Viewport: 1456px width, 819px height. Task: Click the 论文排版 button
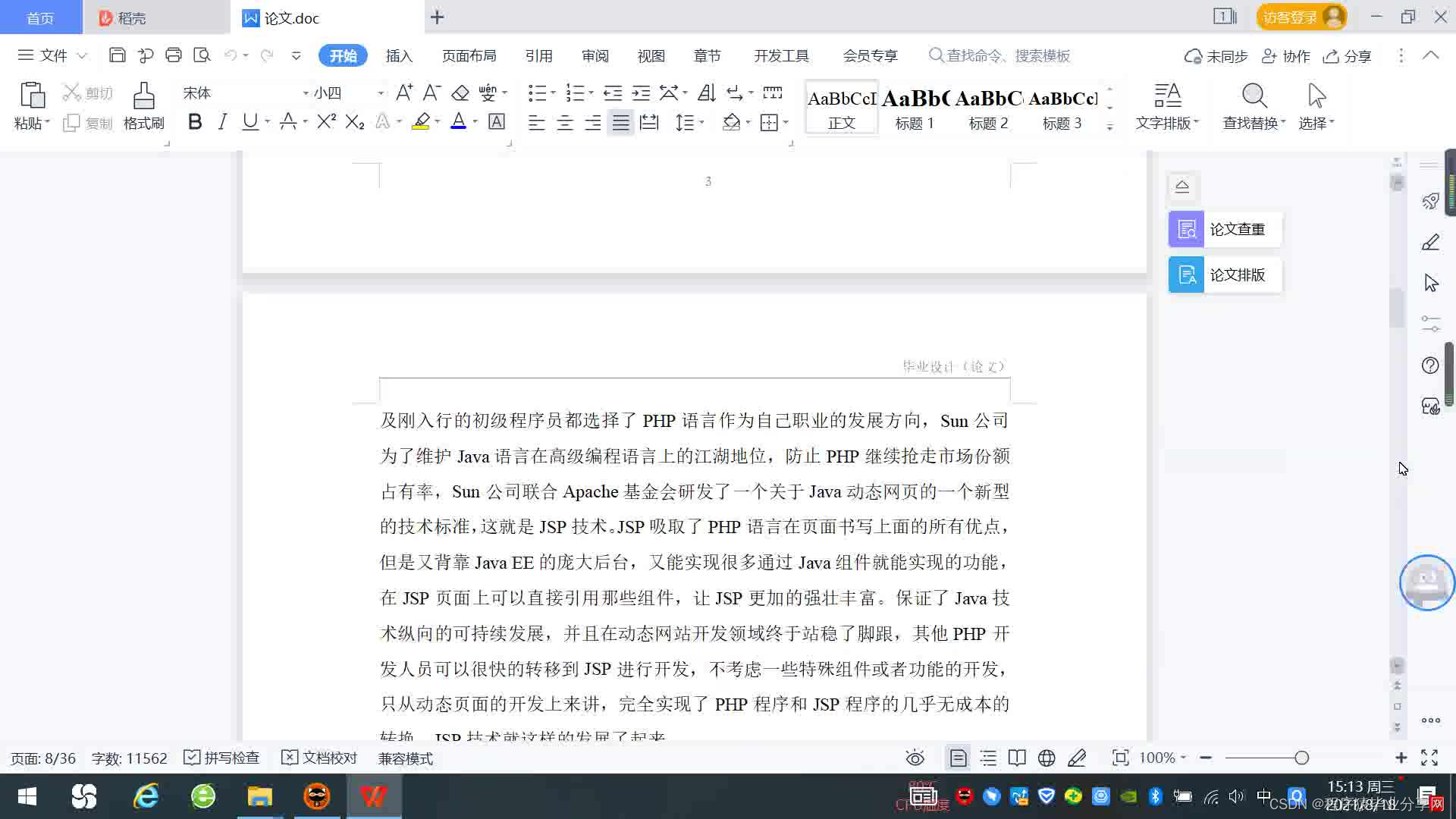pos(1225,275)
